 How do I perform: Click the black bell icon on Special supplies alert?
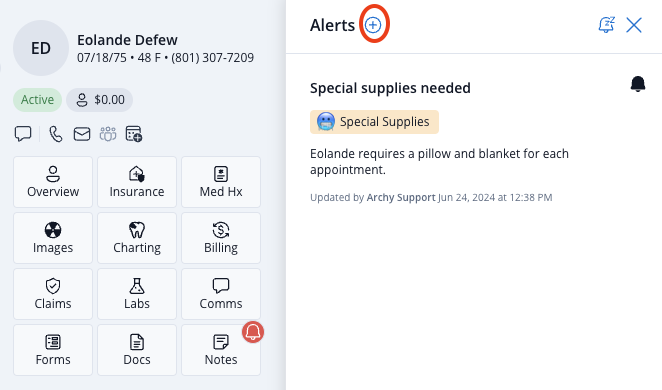click(638, 84)
